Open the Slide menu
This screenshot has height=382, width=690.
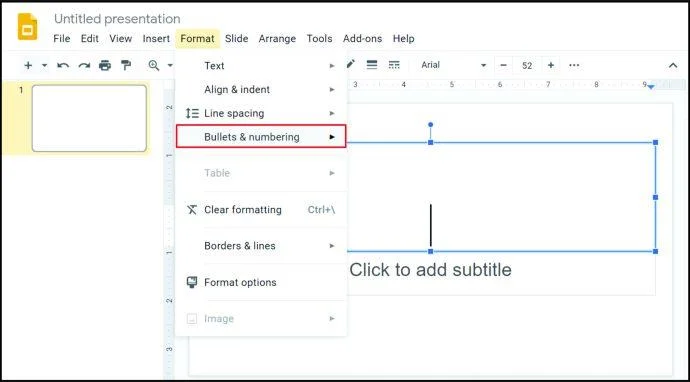[x=236, y=39]
